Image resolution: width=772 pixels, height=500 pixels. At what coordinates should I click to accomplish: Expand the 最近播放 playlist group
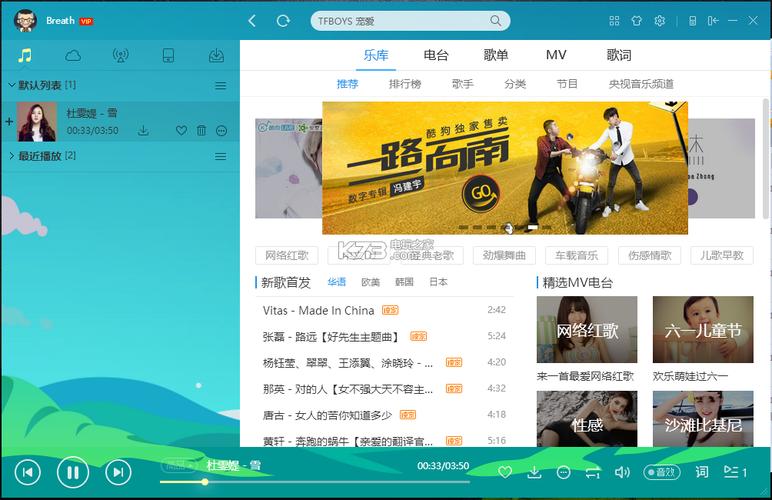(x=12, y=156)
